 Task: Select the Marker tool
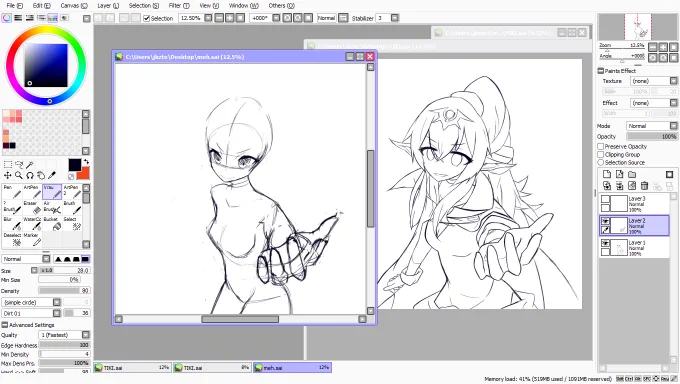[x=32, y=239]
